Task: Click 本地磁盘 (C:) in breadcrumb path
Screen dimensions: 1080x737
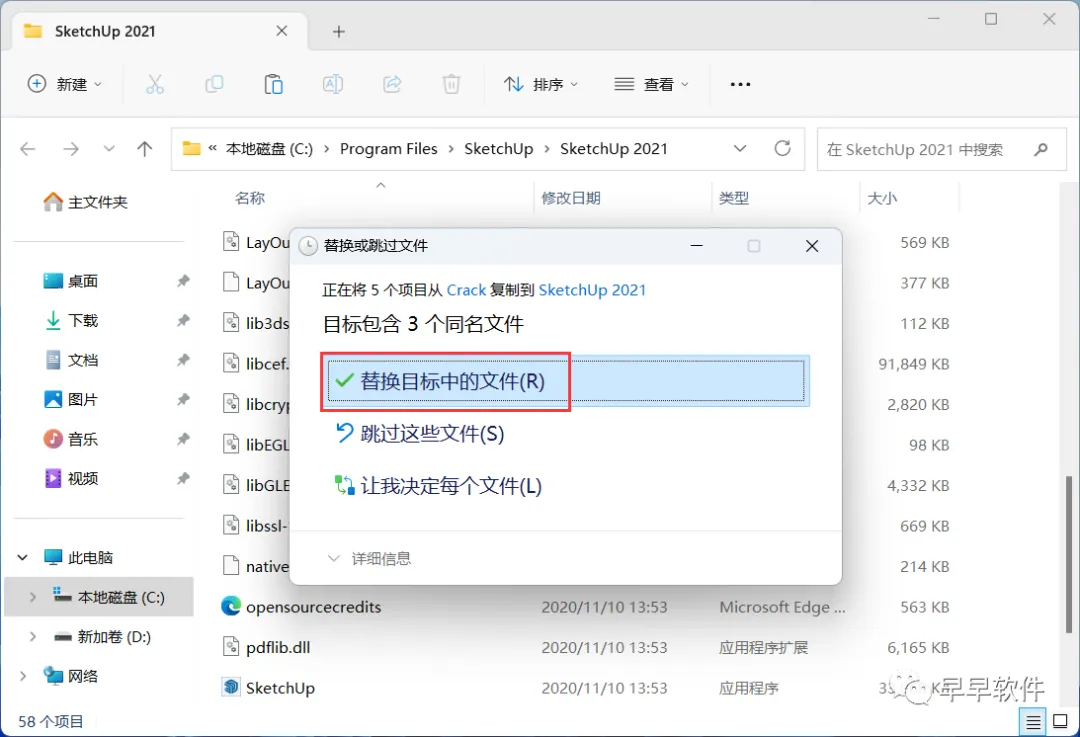Action: 269,149
